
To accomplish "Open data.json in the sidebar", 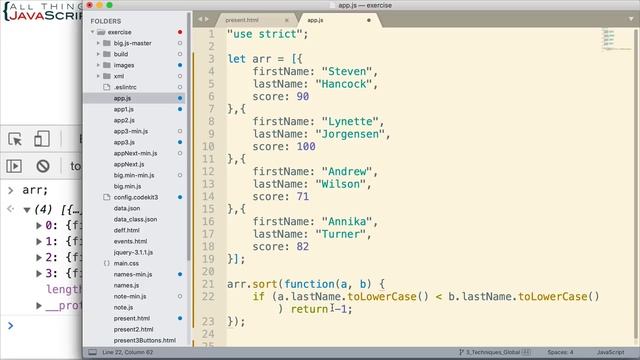I will (127, 208).
